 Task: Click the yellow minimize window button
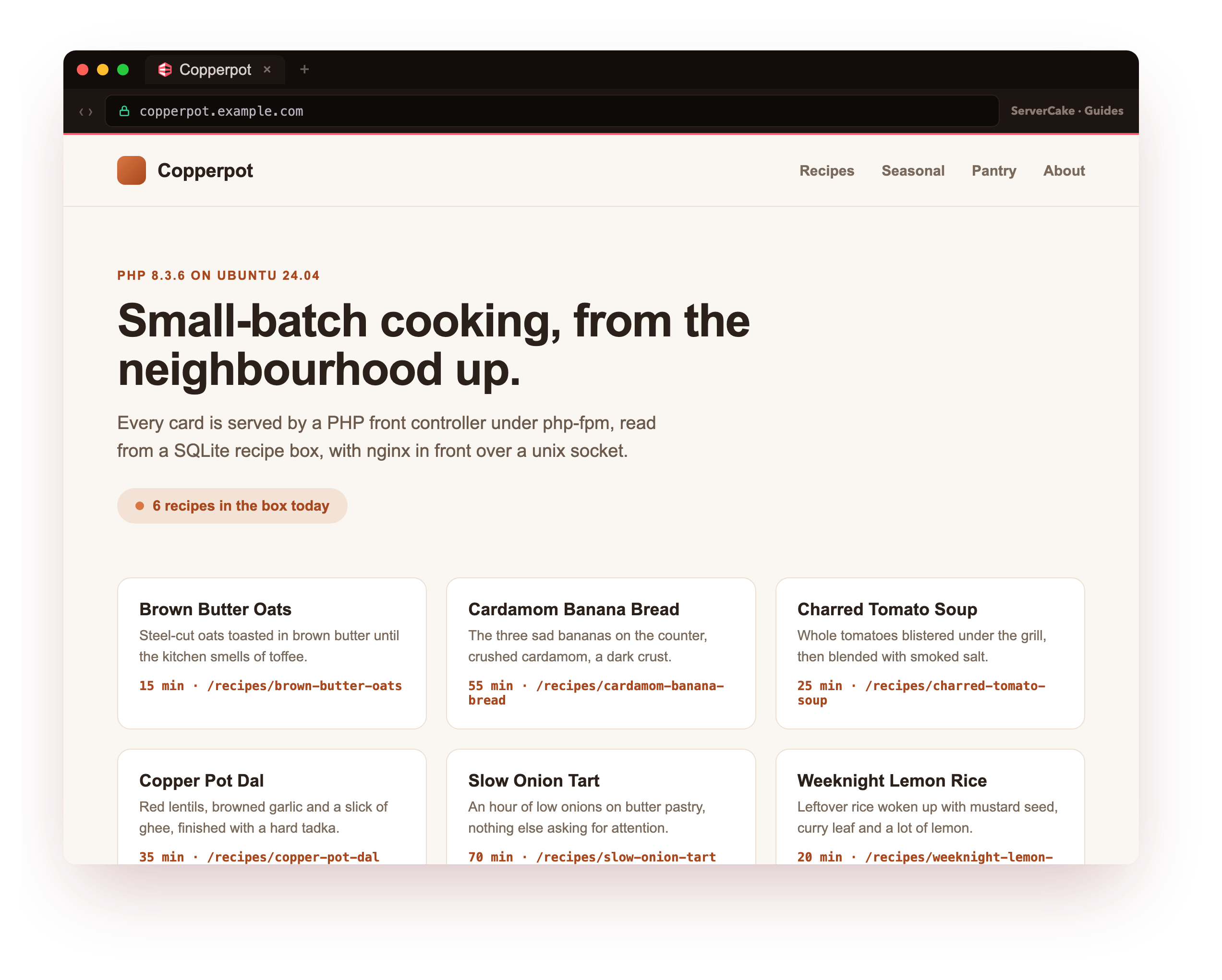[103, 70]
